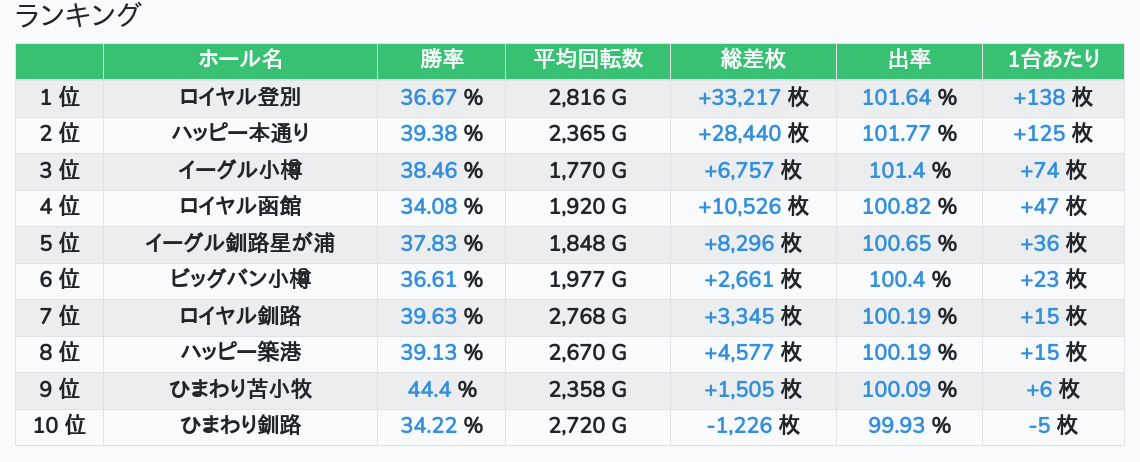Screen dimensions: 1140x462
Task: Click the 出率 column header
Action: pyautogui.click(x=909, y=60)
